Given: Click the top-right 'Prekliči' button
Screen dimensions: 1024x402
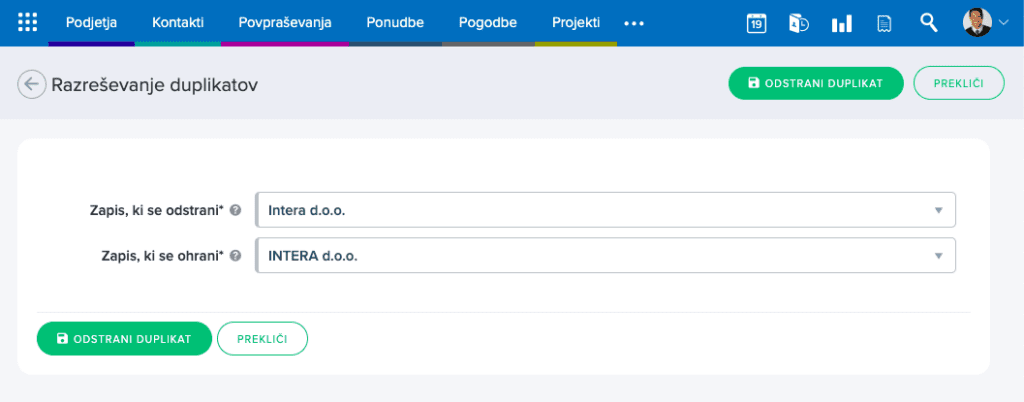Looking at the screenshot, I should click(x=958, y=84).
